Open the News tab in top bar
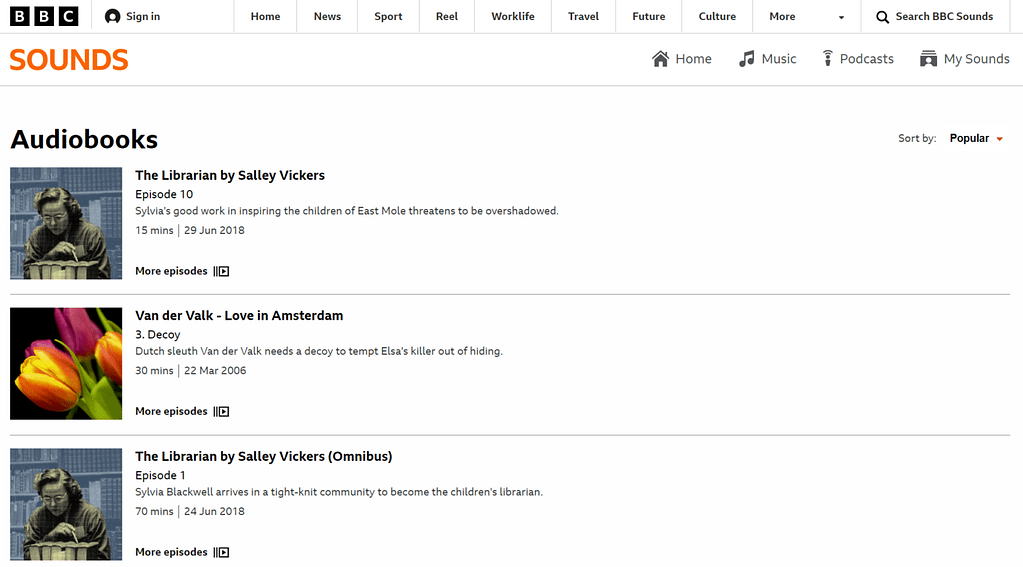 point(327,16)
